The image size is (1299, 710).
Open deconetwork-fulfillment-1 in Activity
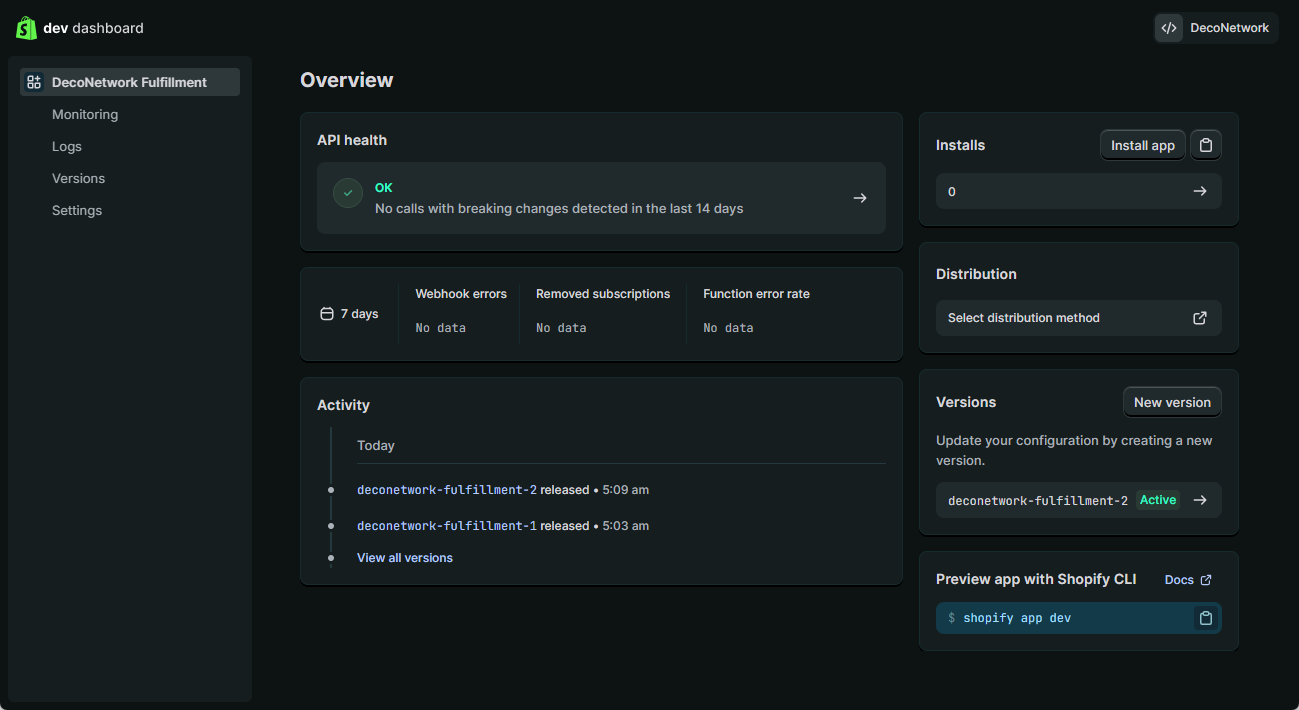447,526
